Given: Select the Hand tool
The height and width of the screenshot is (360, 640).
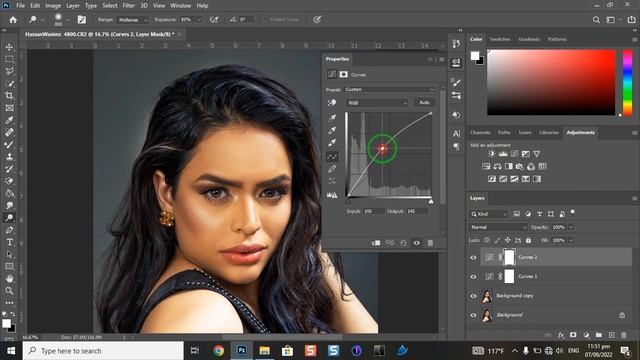Looking at the screenshot, I should tap(9, 279).
